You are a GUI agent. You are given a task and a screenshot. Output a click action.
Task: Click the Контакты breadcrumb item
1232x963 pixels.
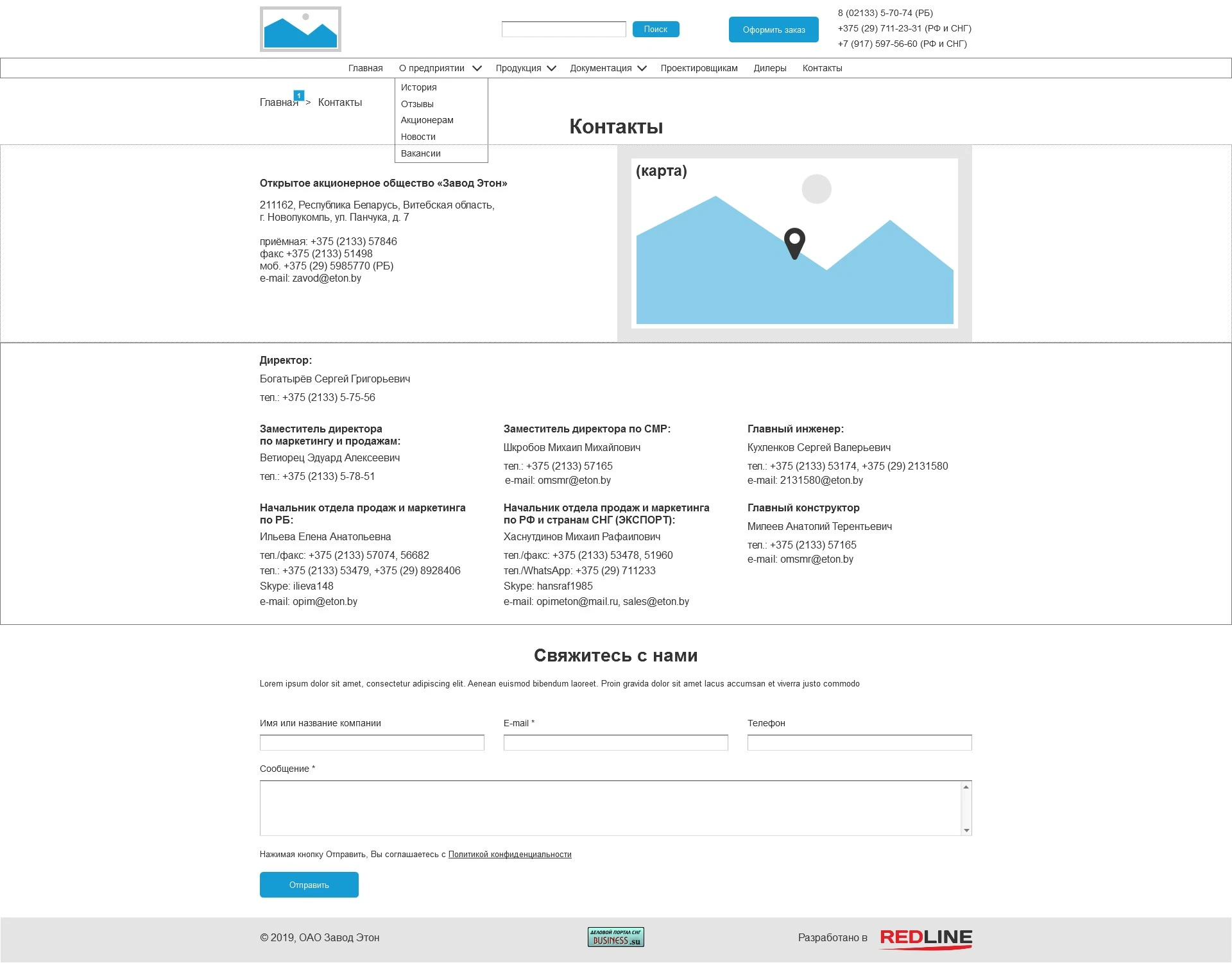click(340, 103)
